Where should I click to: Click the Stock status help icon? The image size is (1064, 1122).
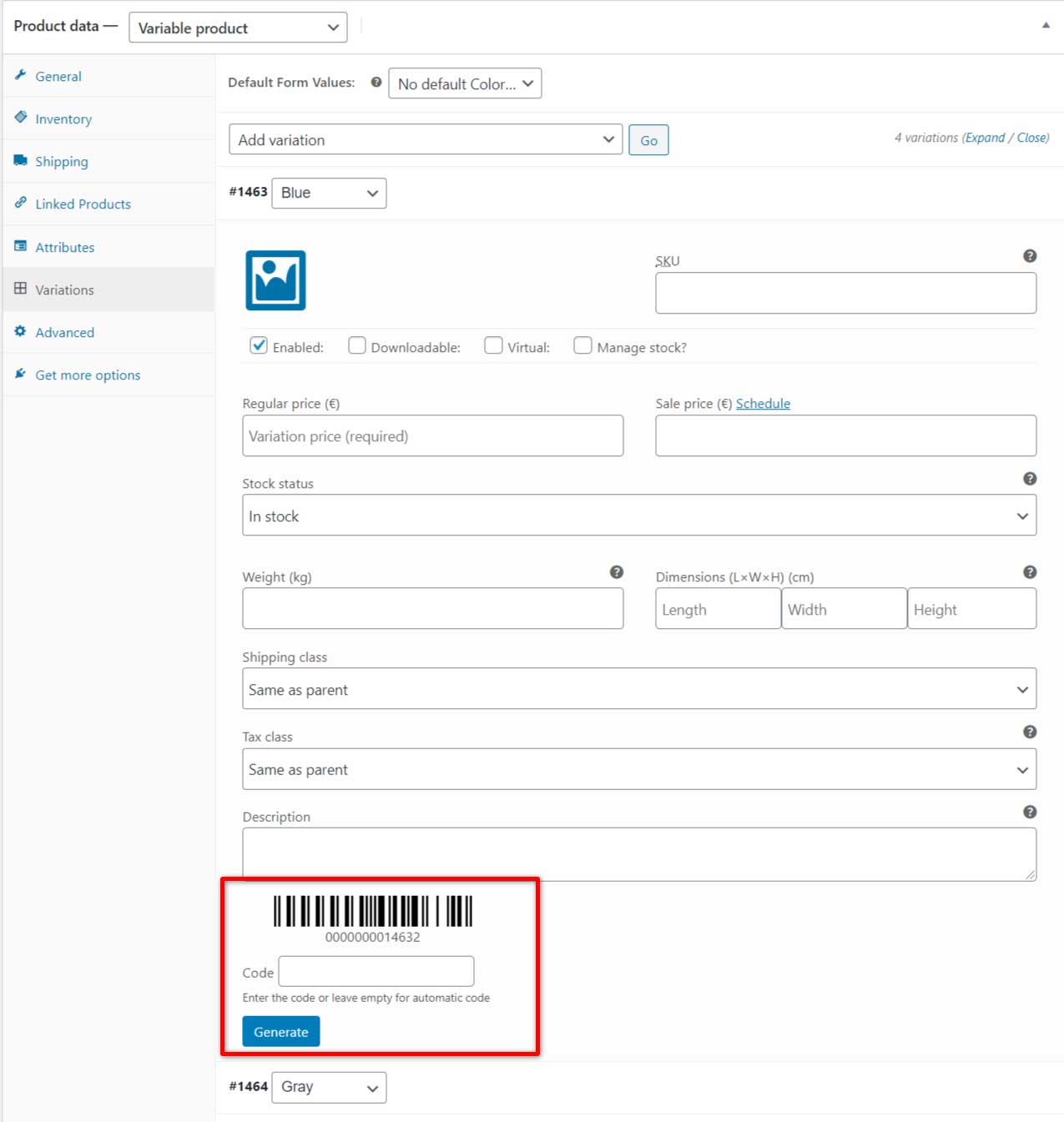coord(1030,479)
